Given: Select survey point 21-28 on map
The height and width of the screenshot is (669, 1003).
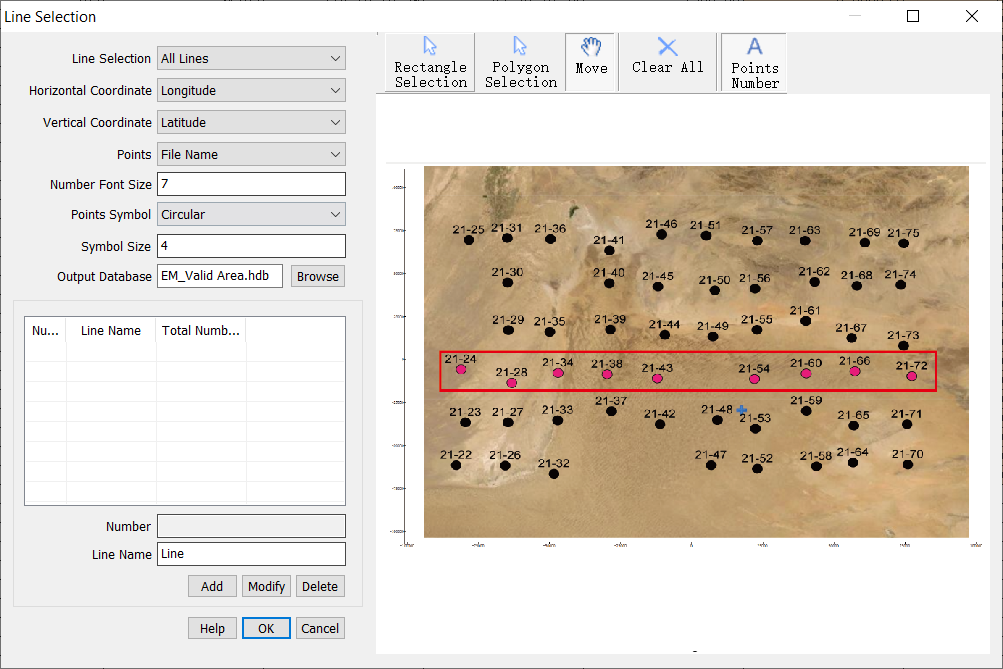Looking at the screenshot, I should click(x=512, y=383).
